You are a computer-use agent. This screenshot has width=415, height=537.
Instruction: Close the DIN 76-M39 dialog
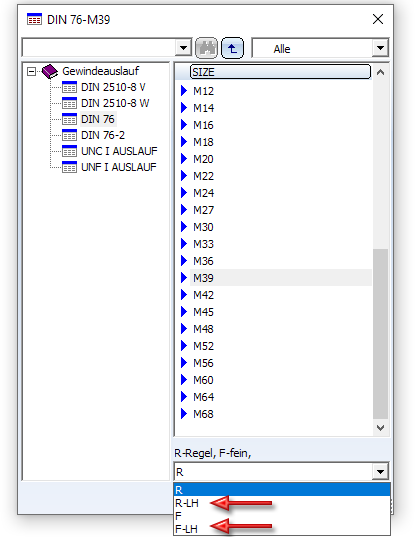pos(378,19)
